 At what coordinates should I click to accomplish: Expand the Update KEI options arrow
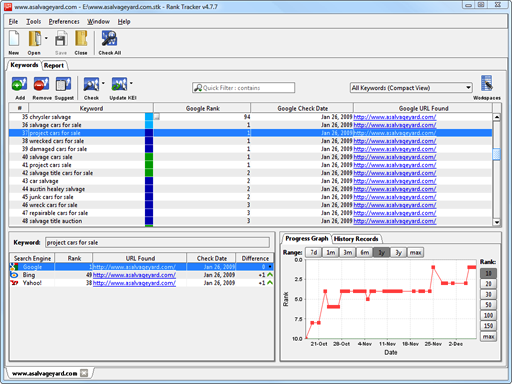pyautogui.click(x=131, y=83)
